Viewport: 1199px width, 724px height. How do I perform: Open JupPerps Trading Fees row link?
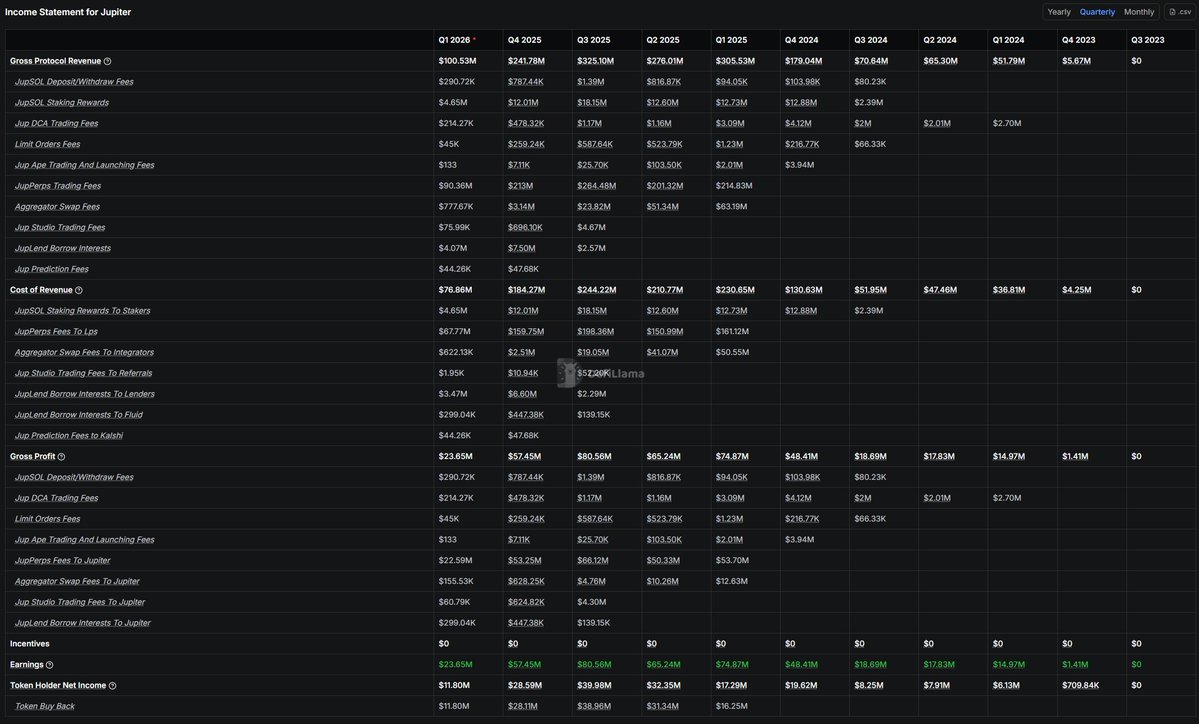tap(58, 186)
